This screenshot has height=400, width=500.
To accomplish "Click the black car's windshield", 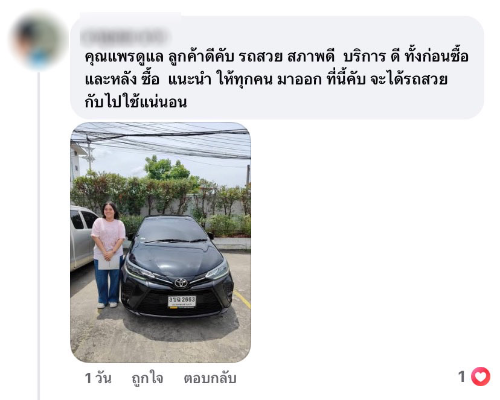I will [171, 229].
